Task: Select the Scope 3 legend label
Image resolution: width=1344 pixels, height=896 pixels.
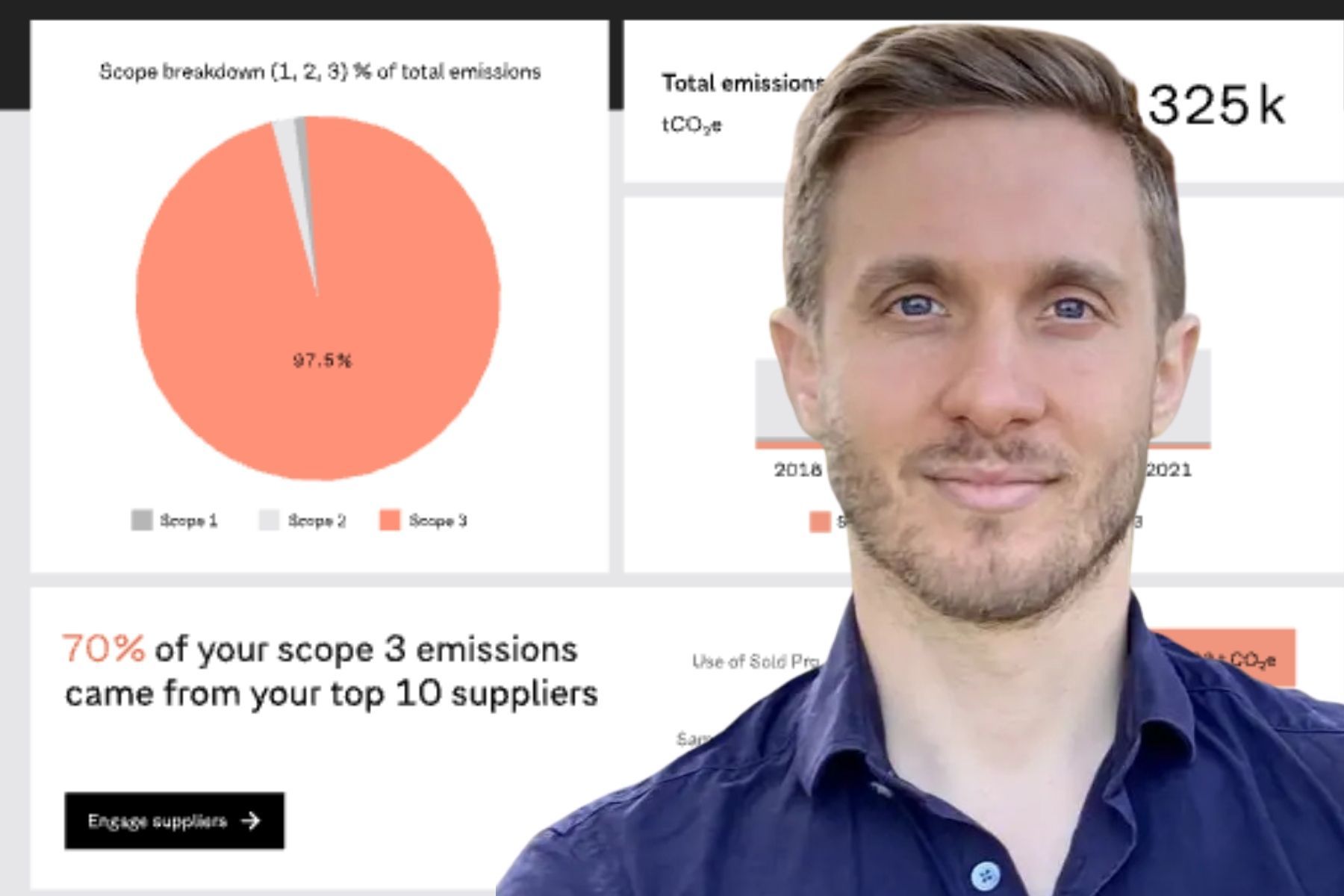Action: tap(438, 520)
